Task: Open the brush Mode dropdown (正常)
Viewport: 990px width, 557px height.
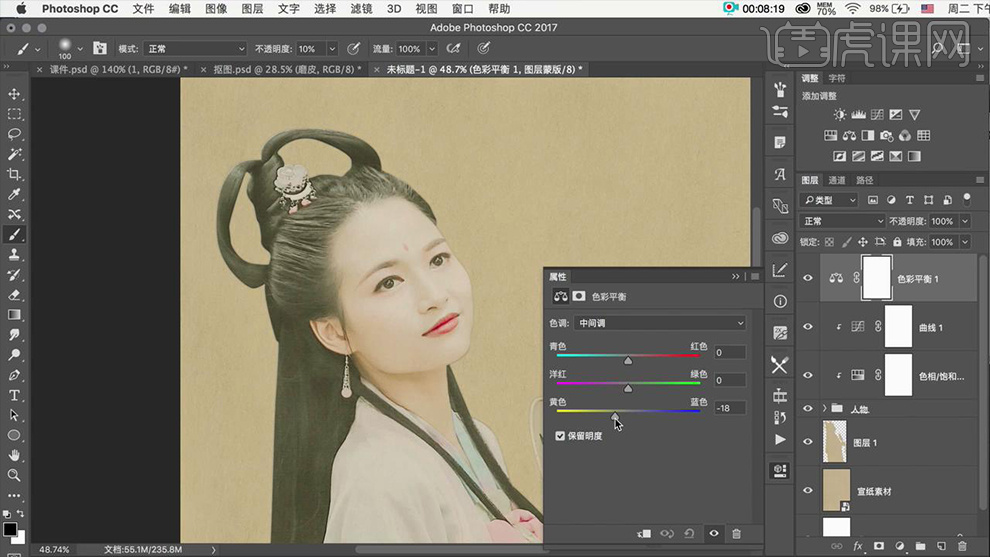Action: (195, 49)
